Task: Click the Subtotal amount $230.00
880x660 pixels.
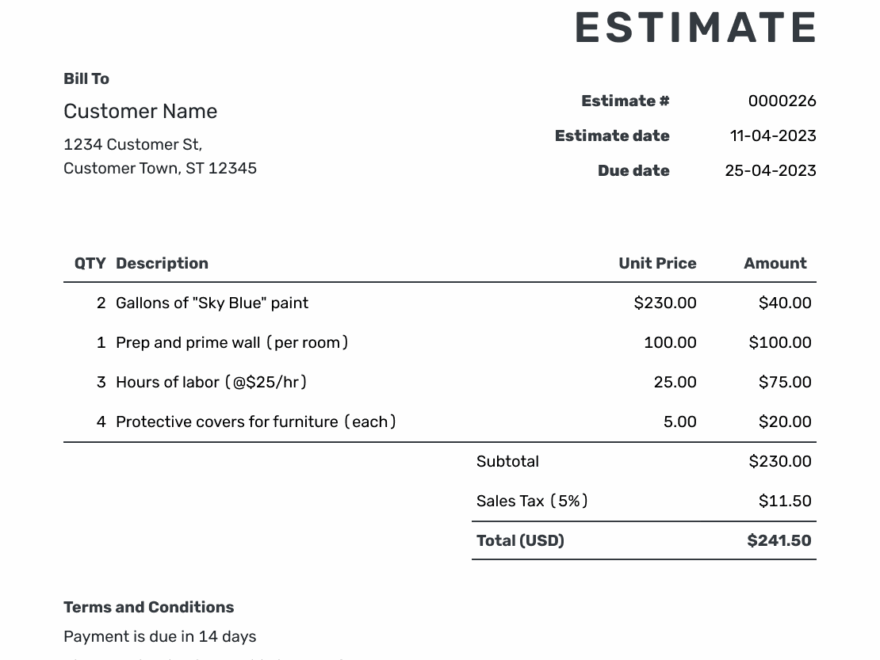Action: (x=780, y=462)
